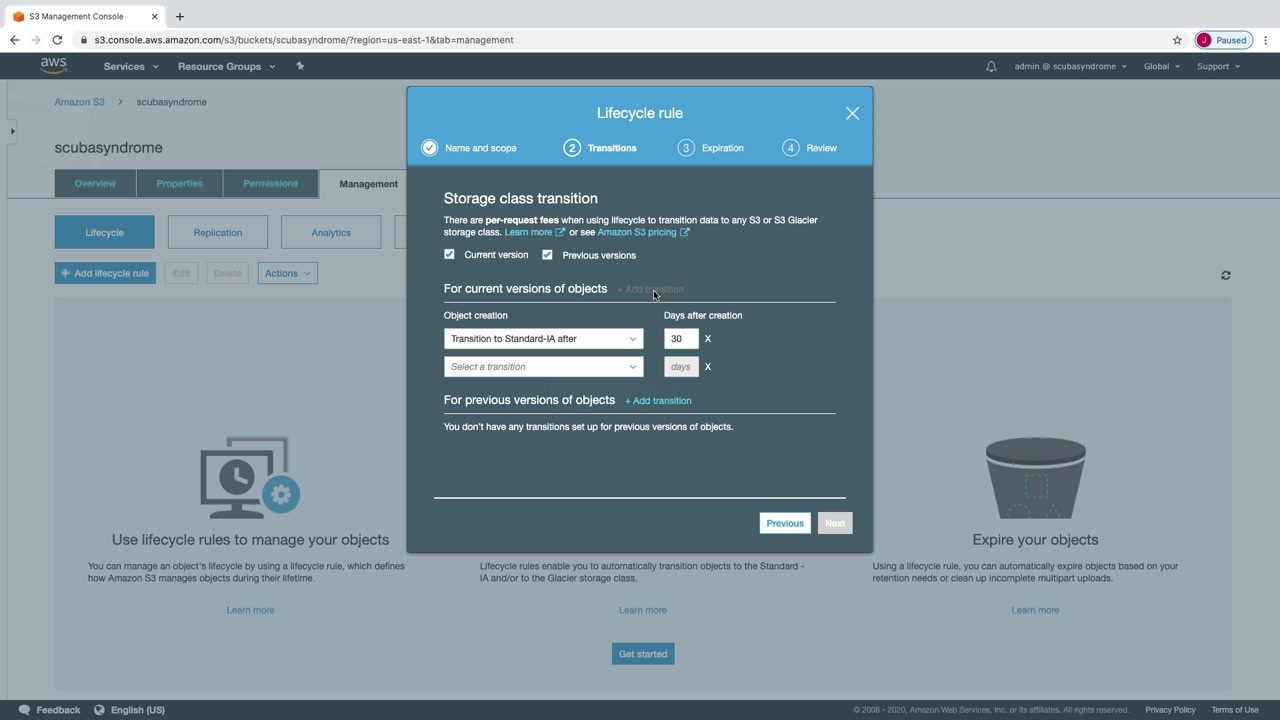Go to the Name and scope step
Screen dimensions: 1280x720
[x=469, y=148]
